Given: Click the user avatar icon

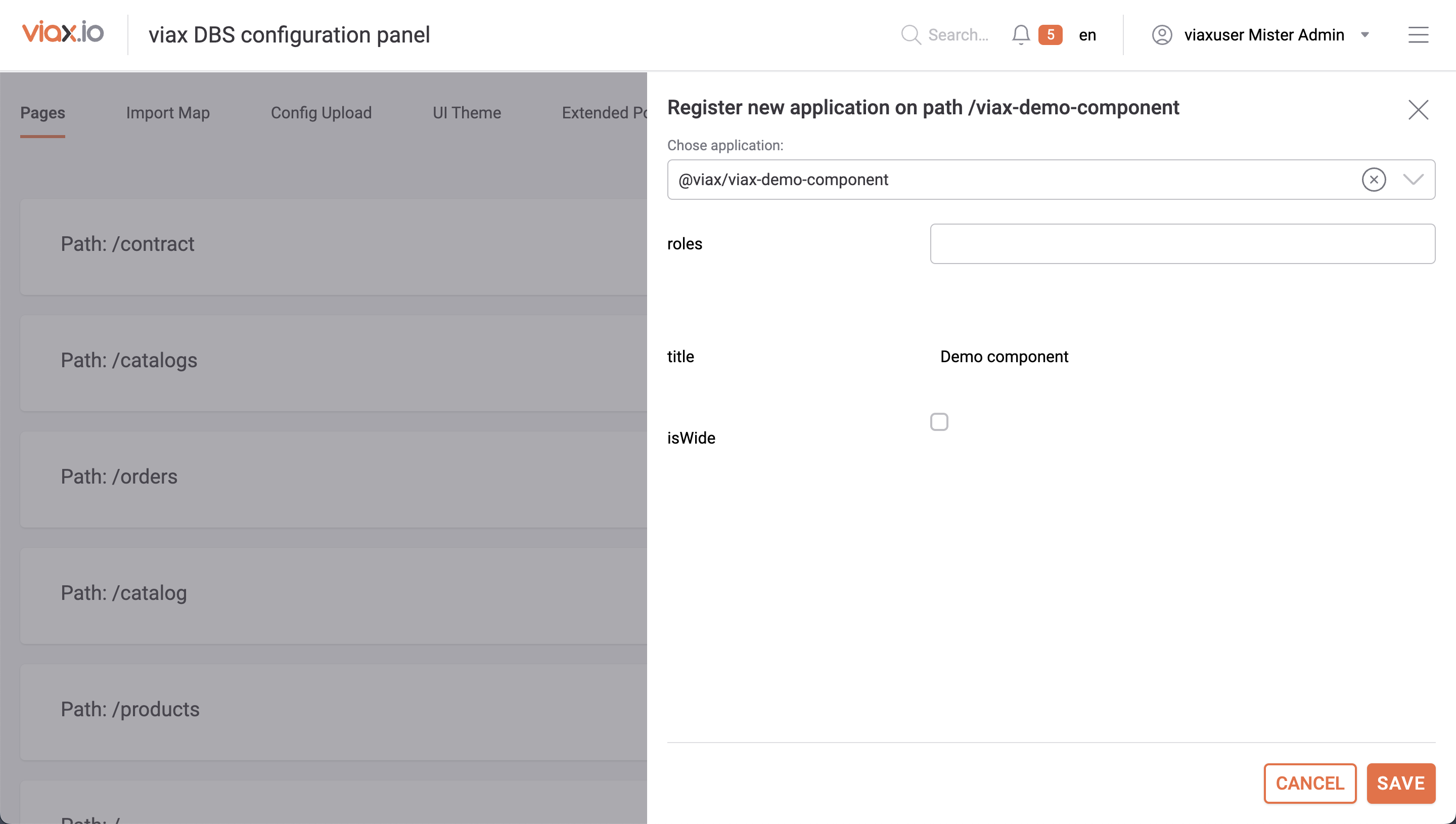Looking at the screenshot, I should tap(1161, 34).
